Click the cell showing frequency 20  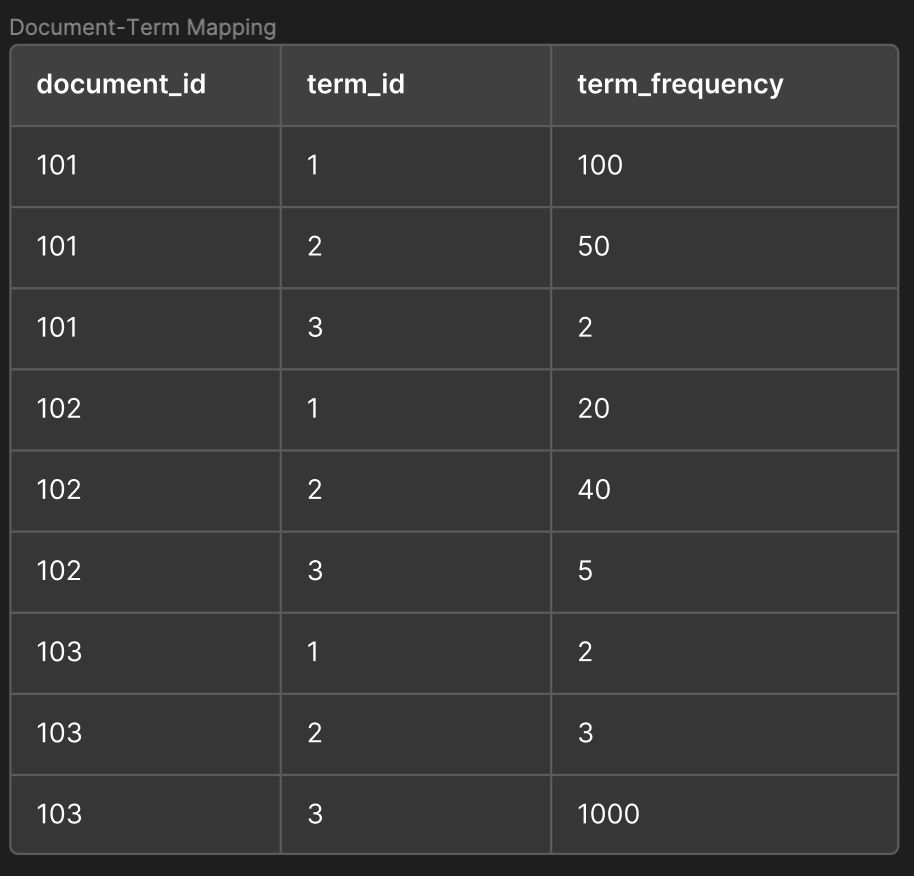(x=724, y=409)
